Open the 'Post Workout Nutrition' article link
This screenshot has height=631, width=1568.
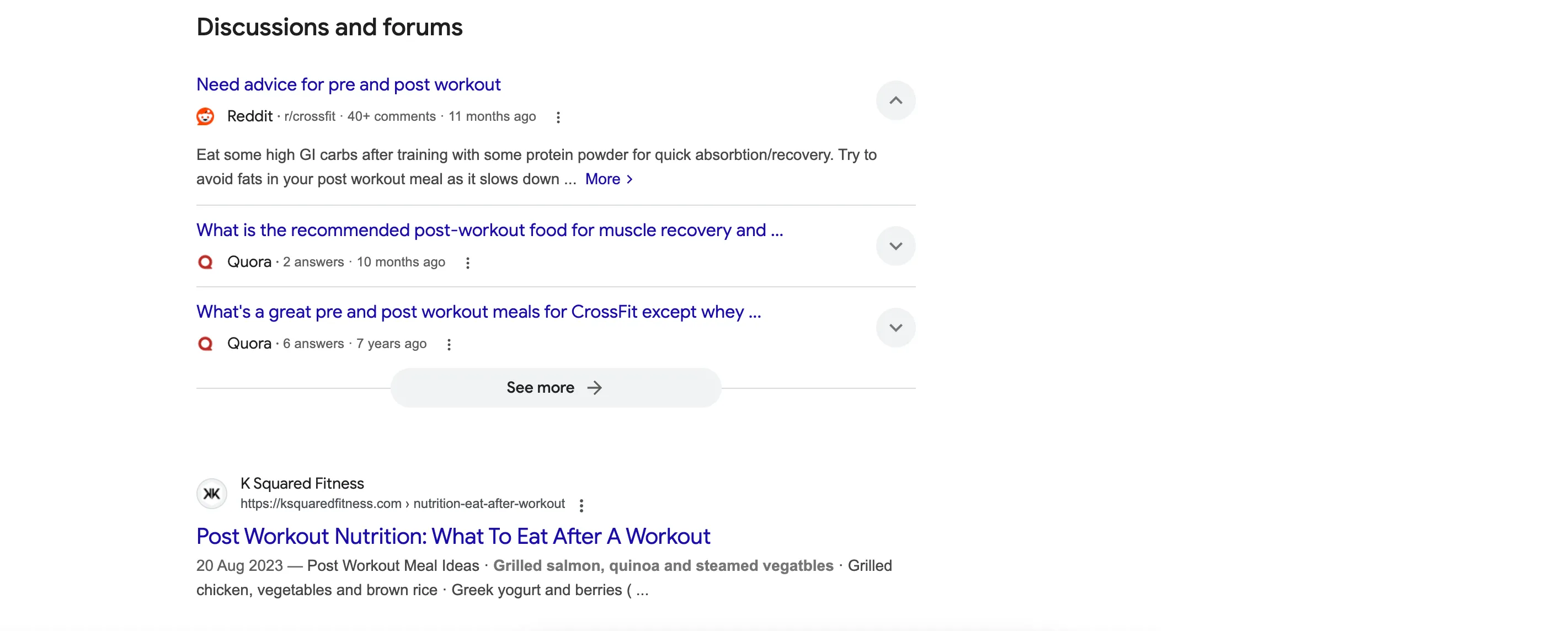[x=453, y=536]
